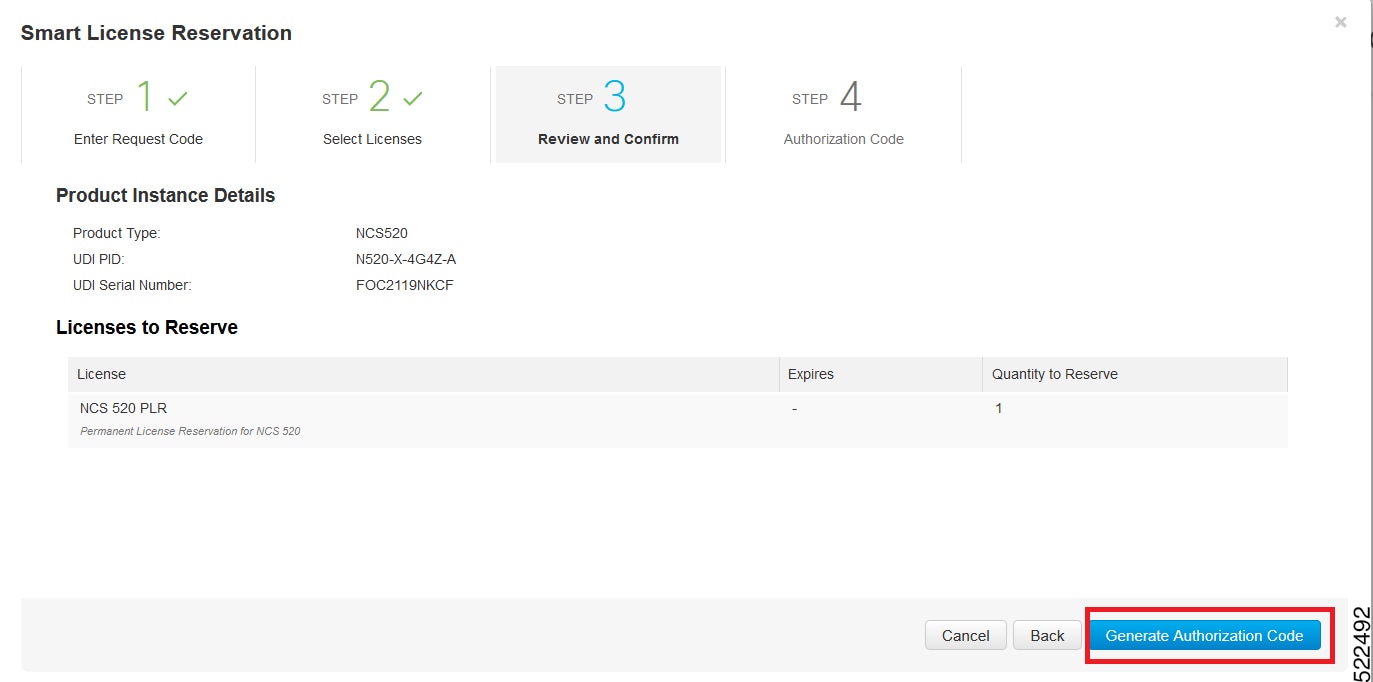1373x682 pixels.
Task: Click the Expires column header
Action: pyautogui.click(x=881, y=374)
